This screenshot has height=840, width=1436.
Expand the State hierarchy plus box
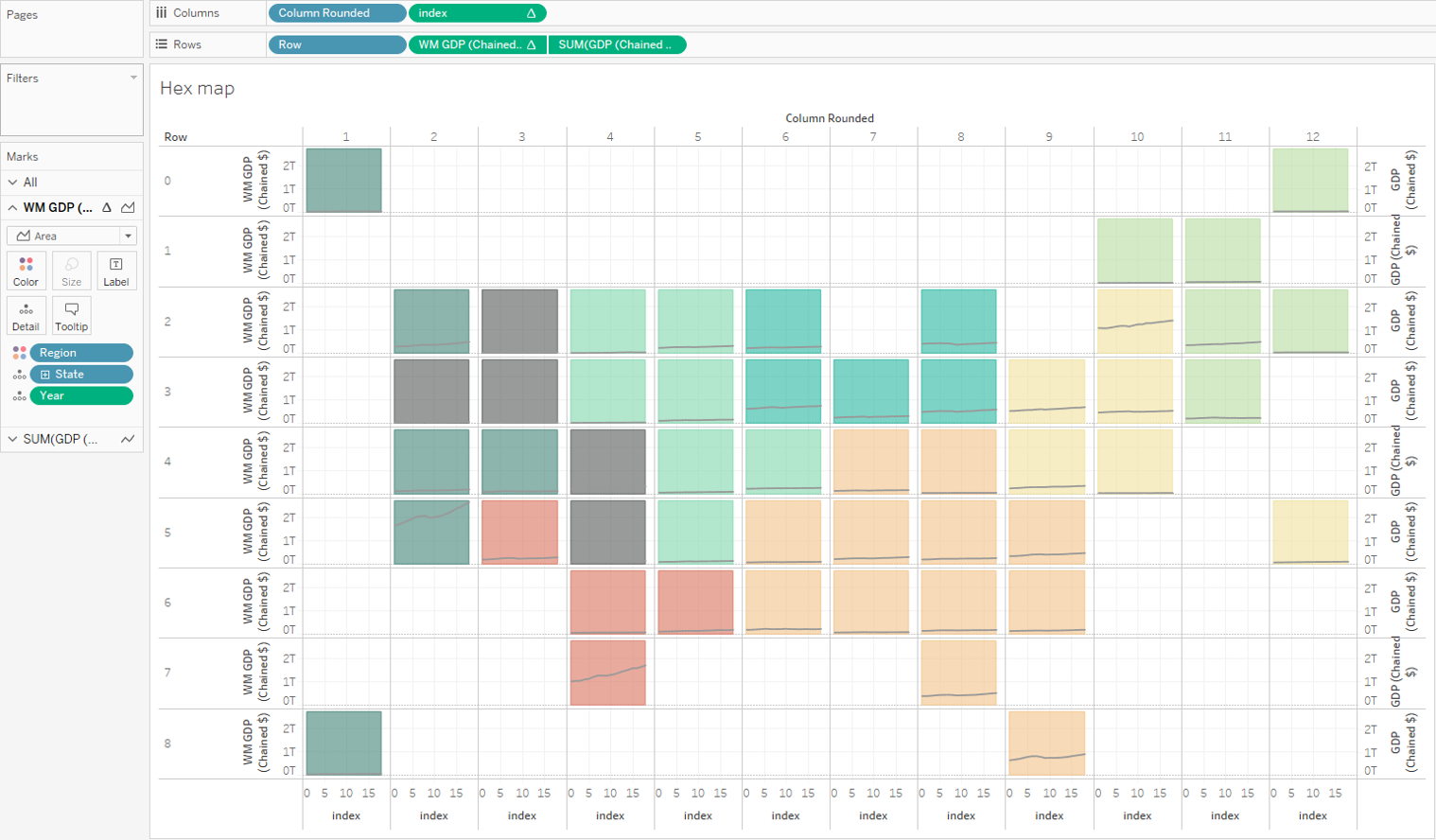44,375
